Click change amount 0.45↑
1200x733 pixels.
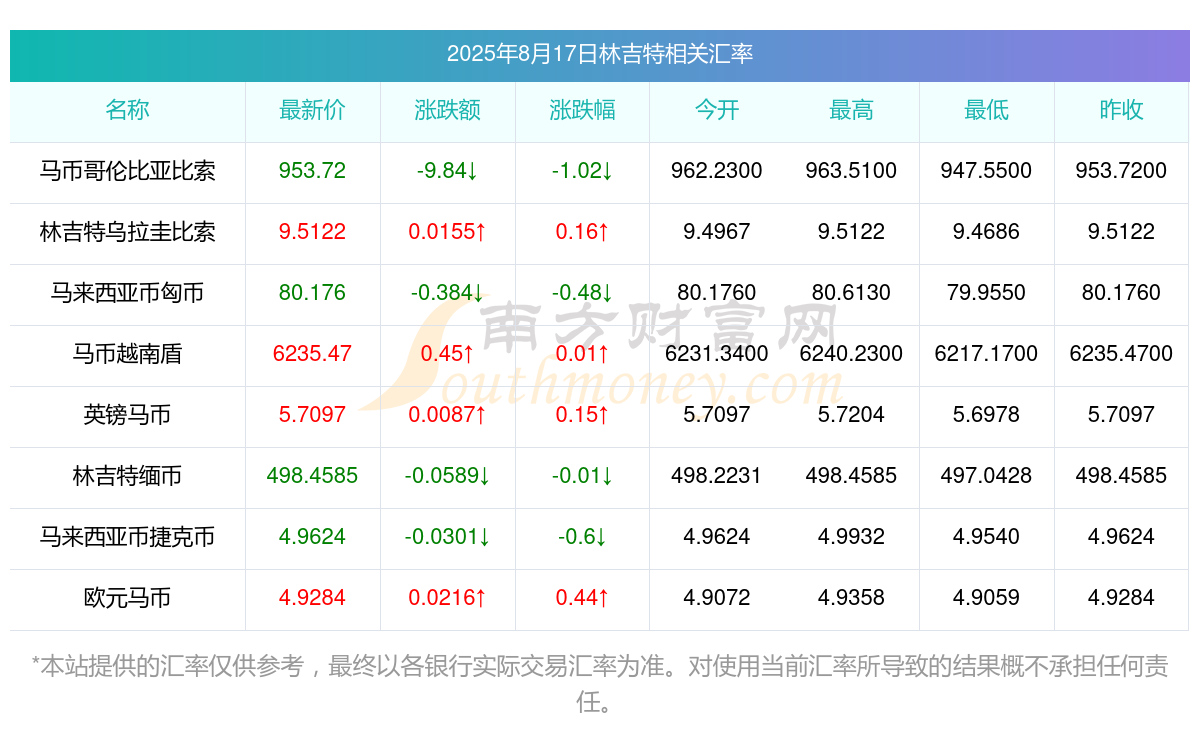447,354
